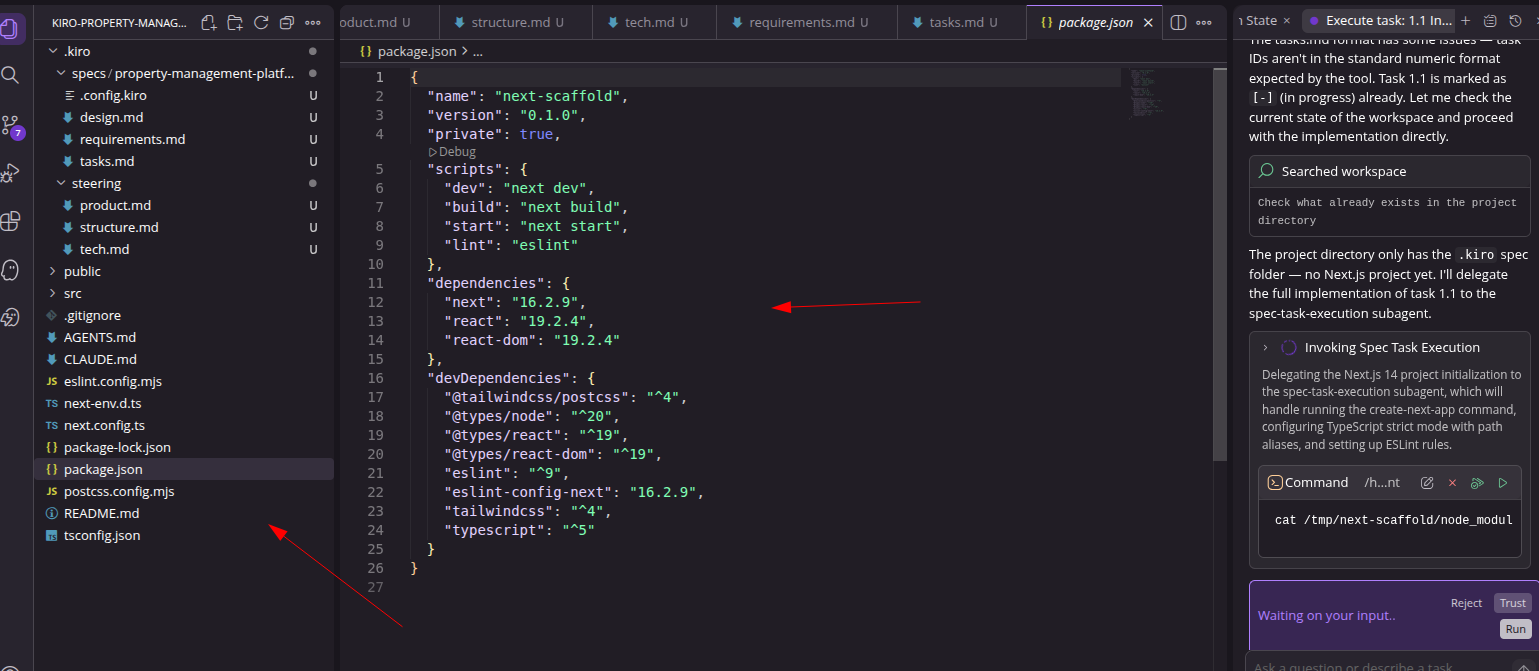Screen dimensions: 1539x671
Task: Refresh the file explorer
Action: (x=261, y=22)
